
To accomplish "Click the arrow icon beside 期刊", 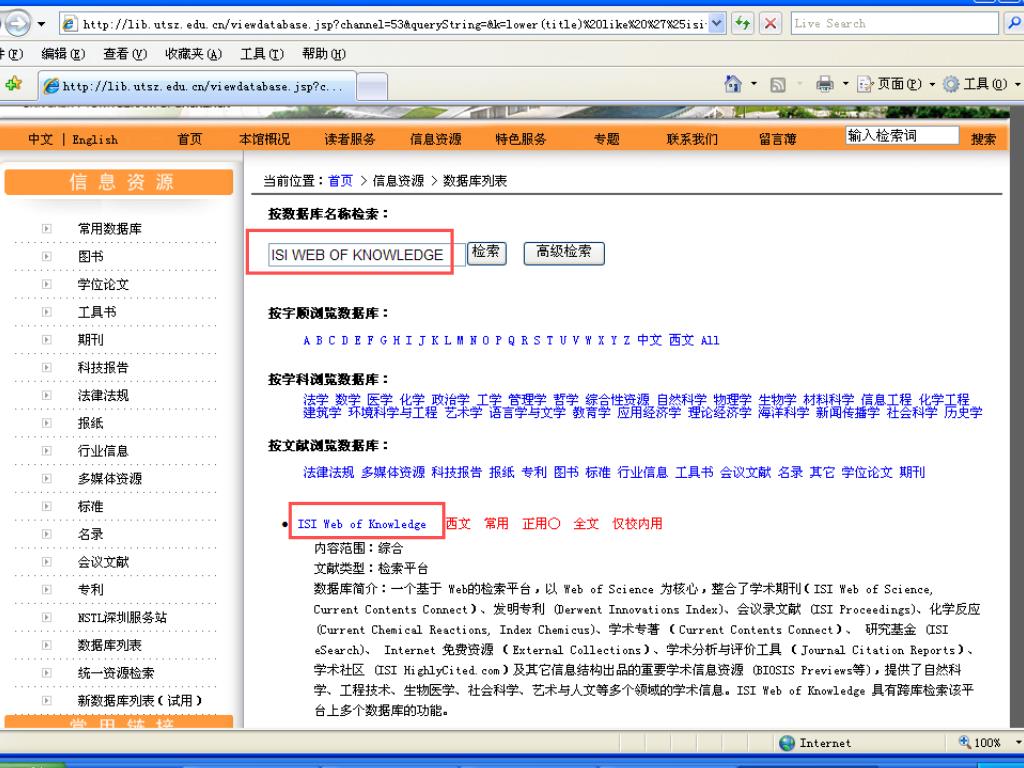I will [x=46, y=340].
